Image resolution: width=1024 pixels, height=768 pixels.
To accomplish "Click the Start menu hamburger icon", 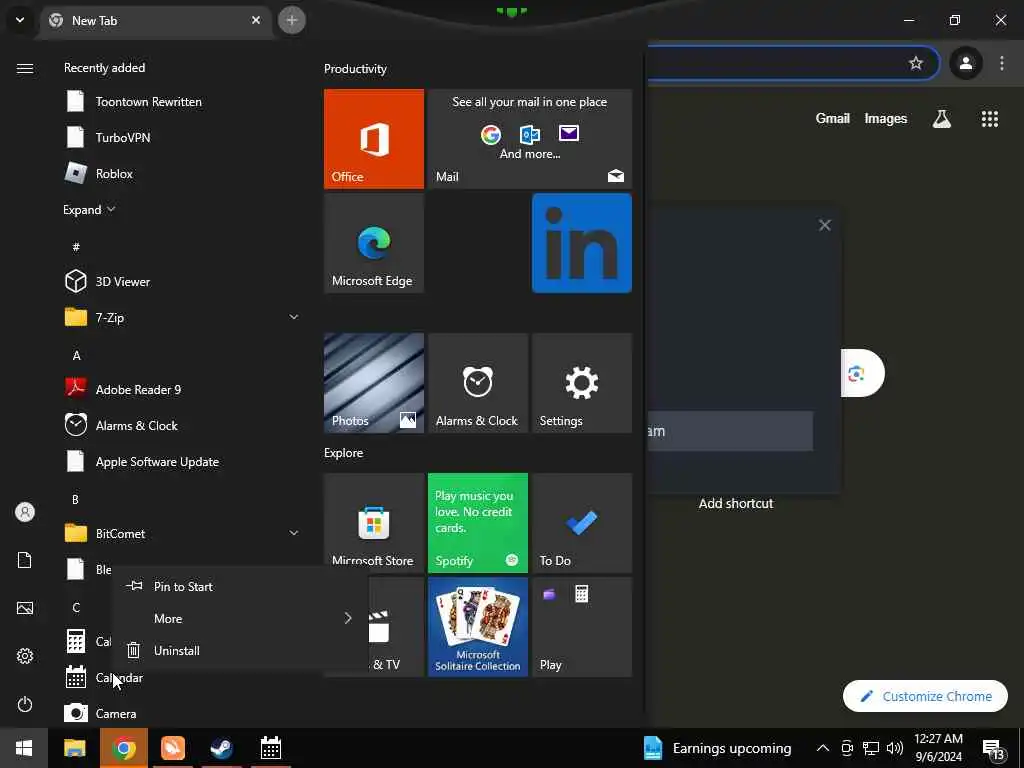I will (25, 68).
